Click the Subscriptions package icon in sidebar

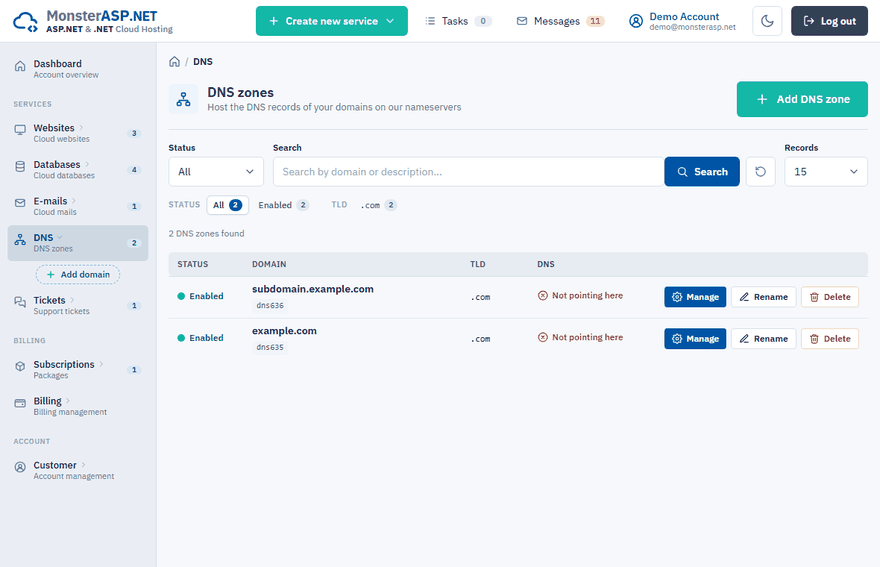(x=20, y=367)
